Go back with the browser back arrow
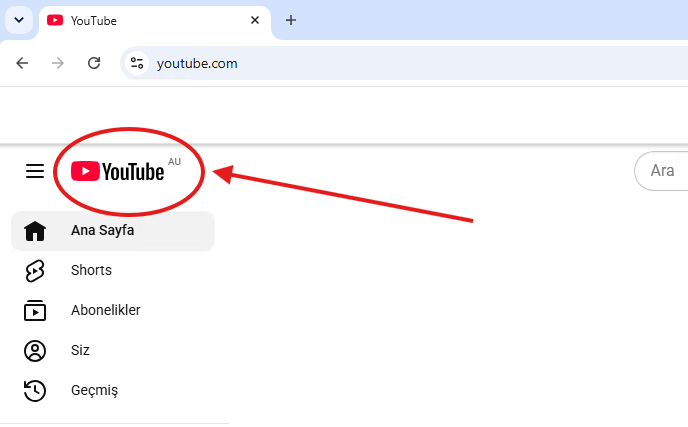The height and width of the screenshot is (427, 688). click(22, 63)
